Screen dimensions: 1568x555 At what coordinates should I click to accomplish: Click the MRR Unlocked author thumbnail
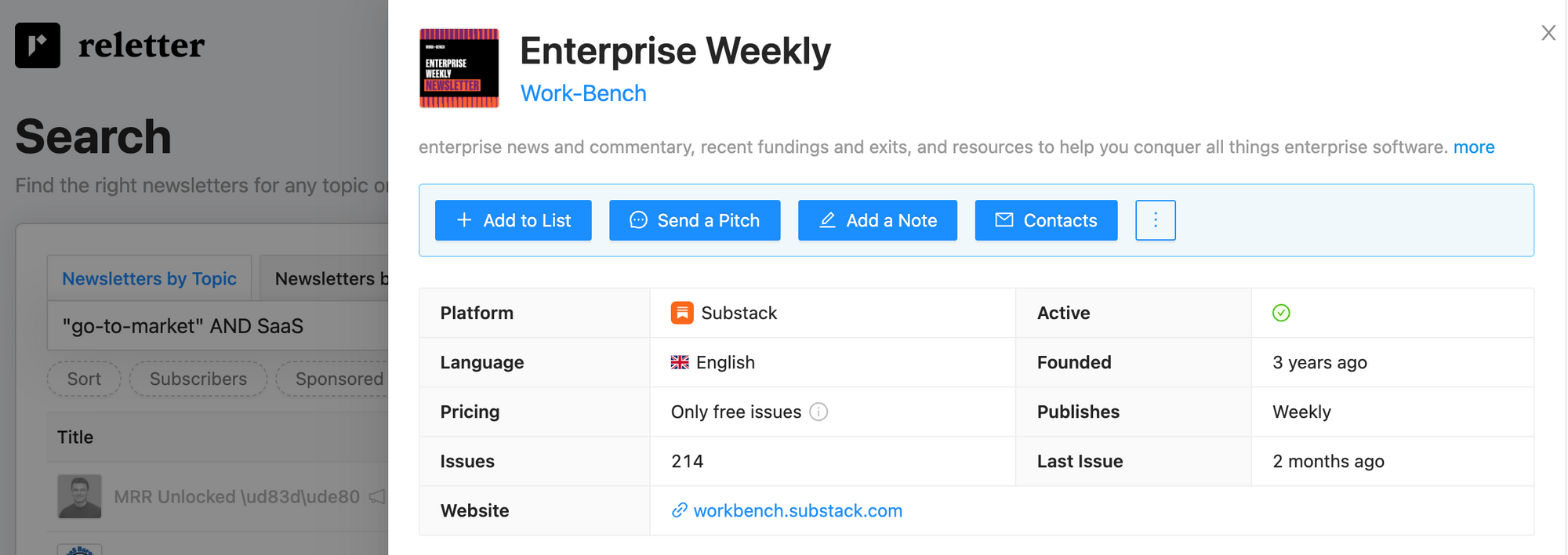tap(79, 496)
